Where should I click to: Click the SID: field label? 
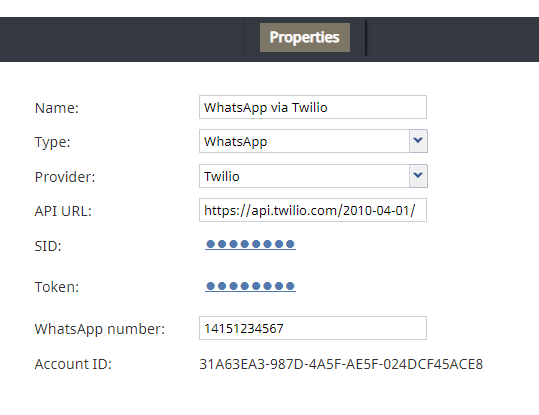48,246
